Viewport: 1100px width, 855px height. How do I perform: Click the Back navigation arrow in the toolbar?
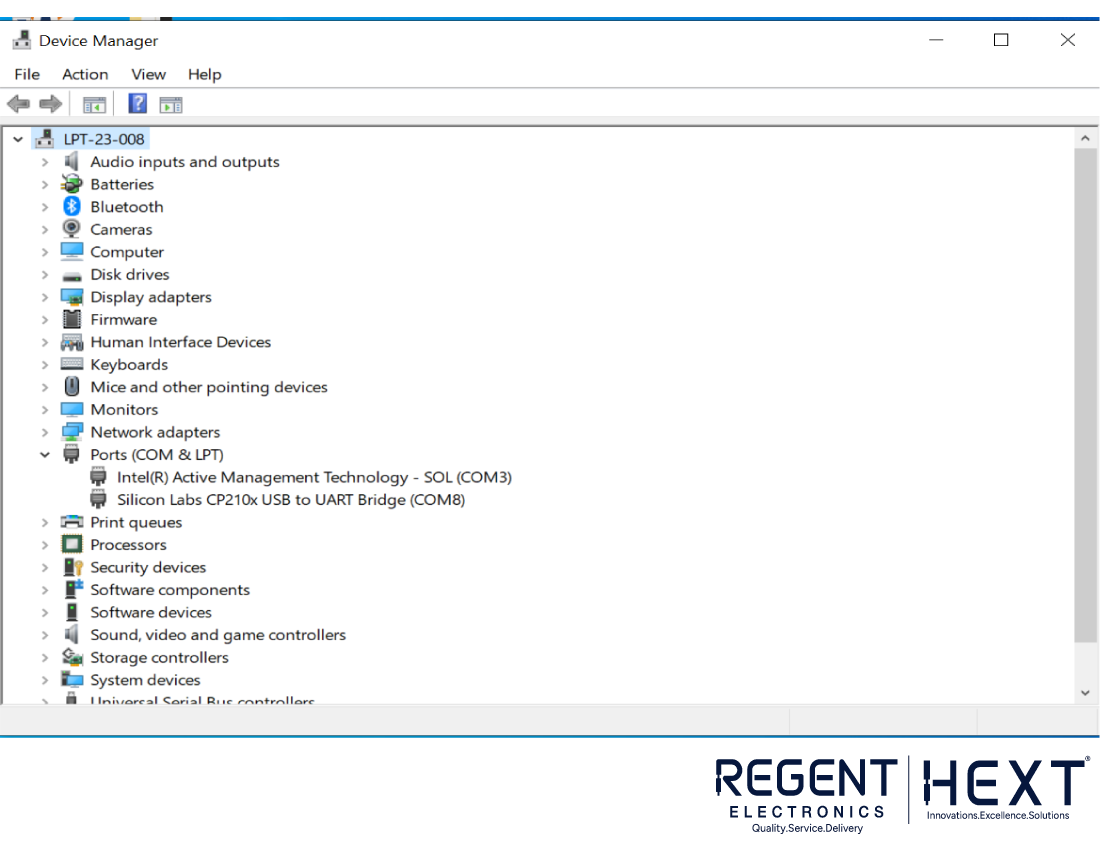point(18,103)
